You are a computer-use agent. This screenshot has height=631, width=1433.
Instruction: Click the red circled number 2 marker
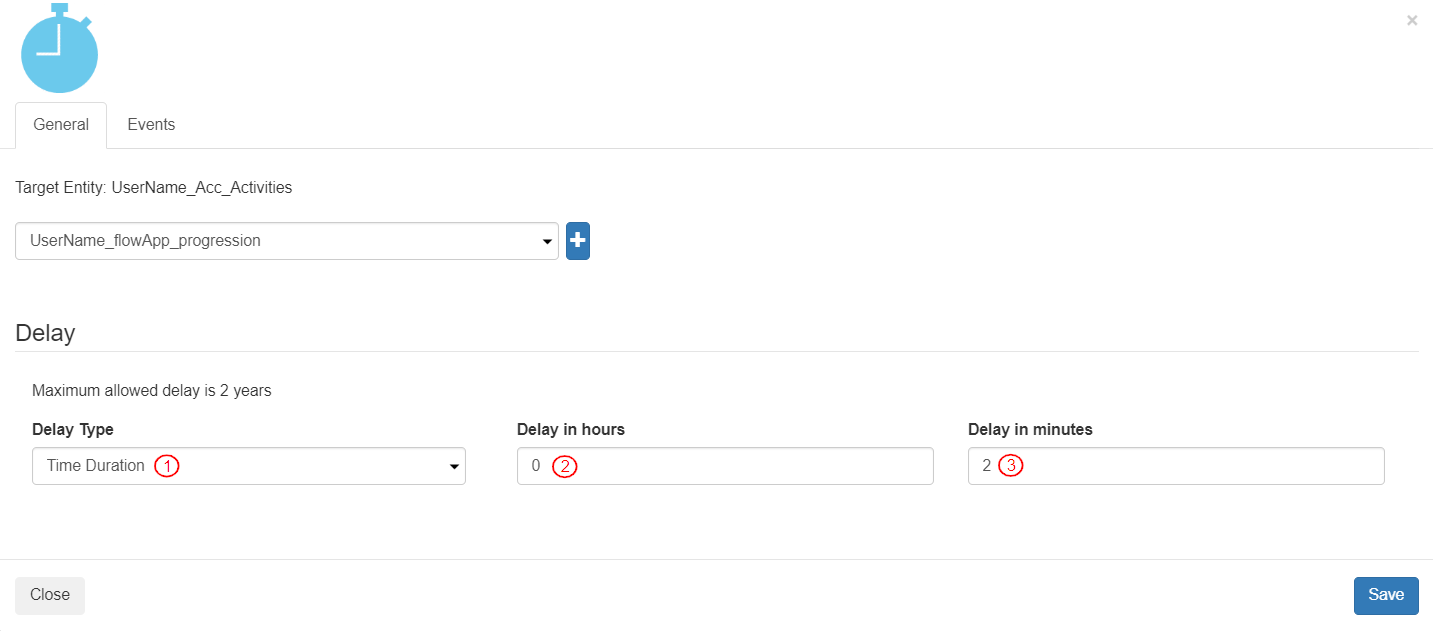point(565,466)
